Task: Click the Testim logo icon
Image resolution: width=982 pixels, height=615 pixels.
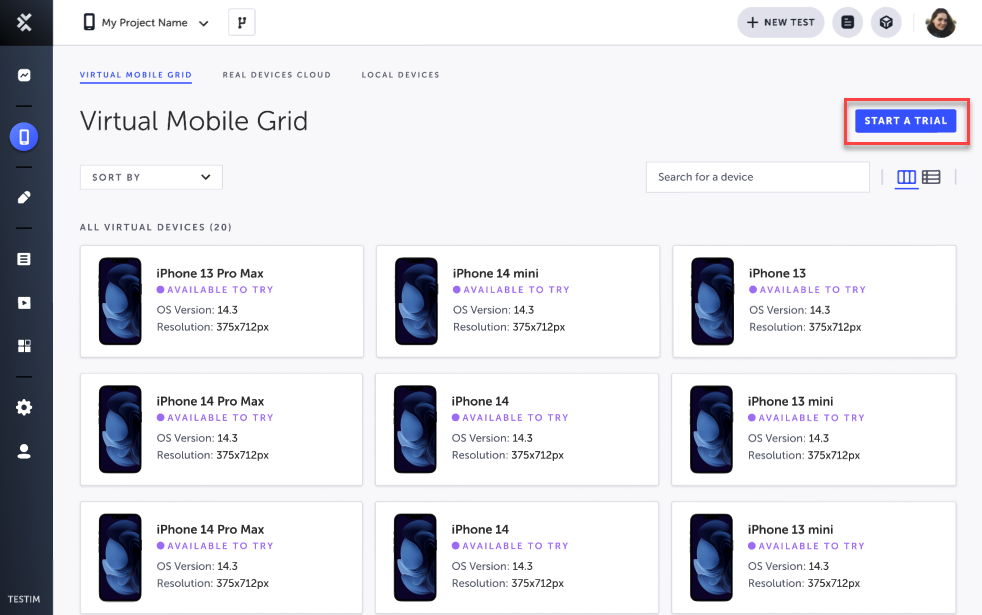Action: 24,23
